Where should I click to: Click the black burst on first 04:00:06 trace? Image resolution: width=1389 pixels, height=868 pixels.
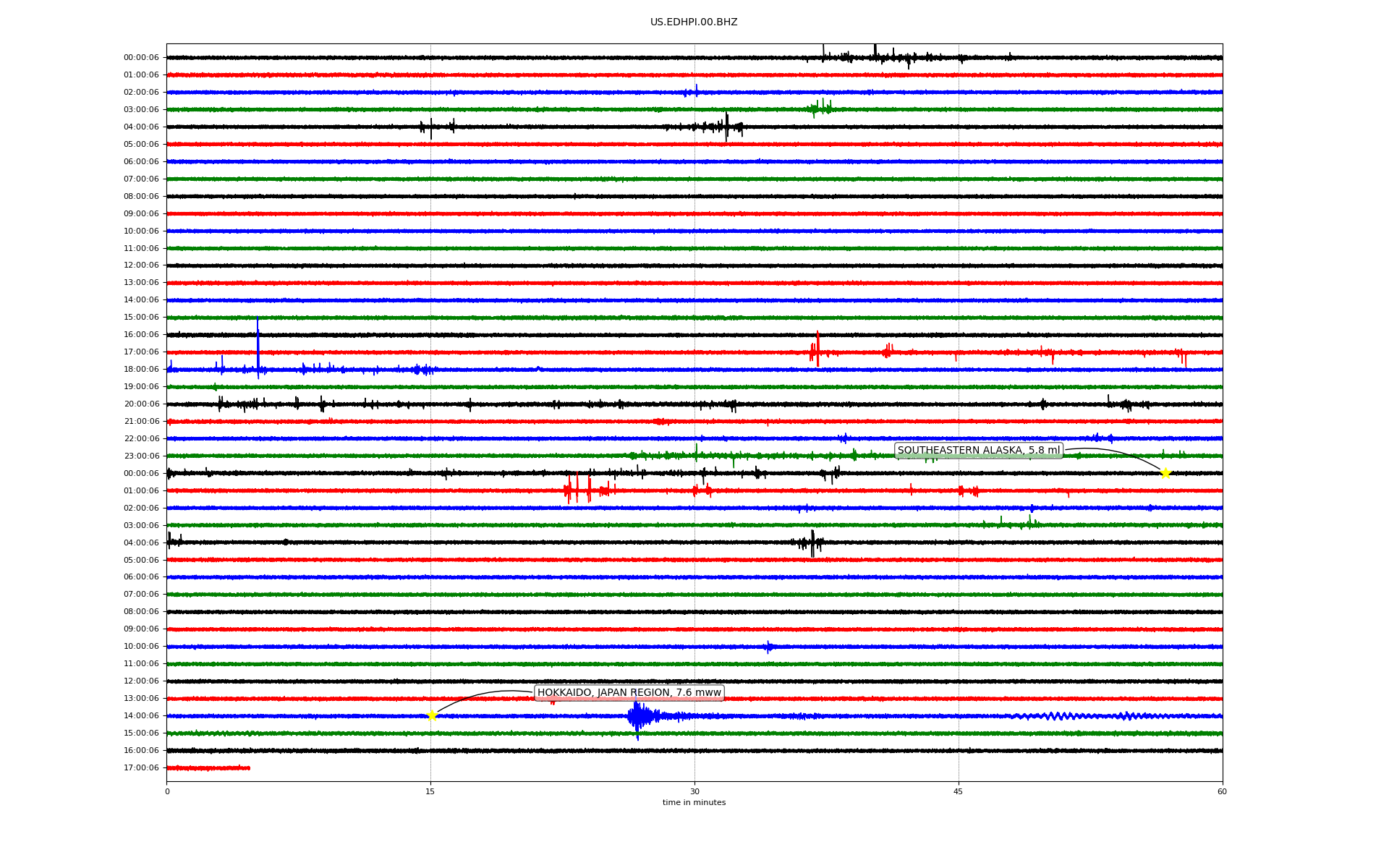(726, 127)
